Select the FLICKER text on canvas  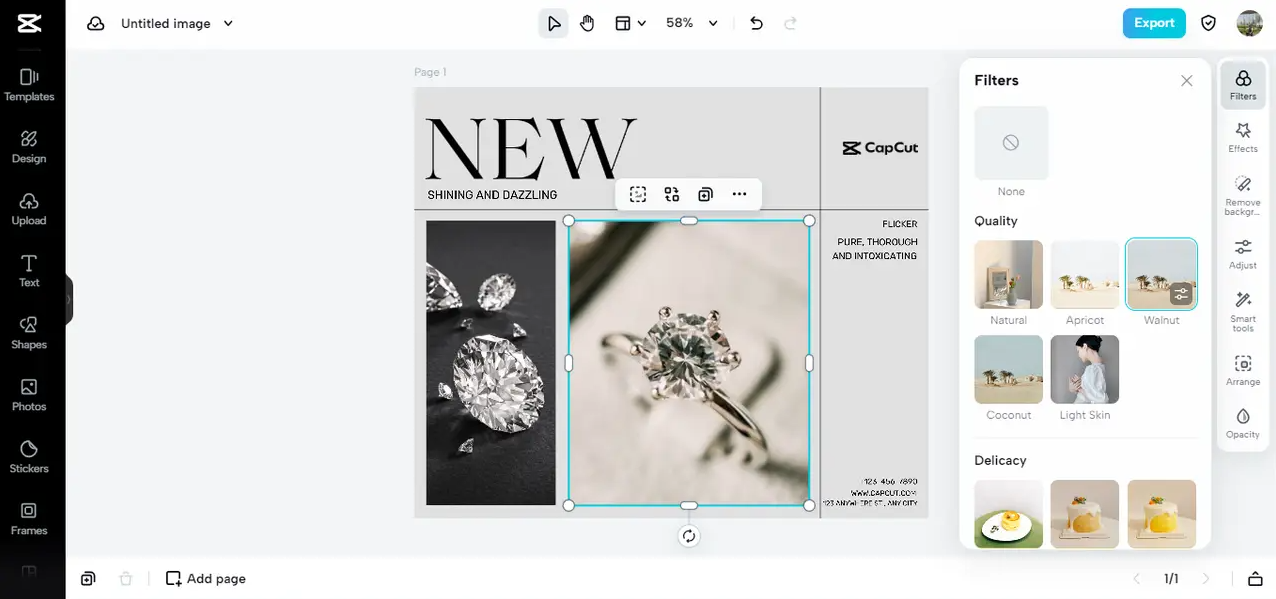pyautogui.click(x=900, y=224)
